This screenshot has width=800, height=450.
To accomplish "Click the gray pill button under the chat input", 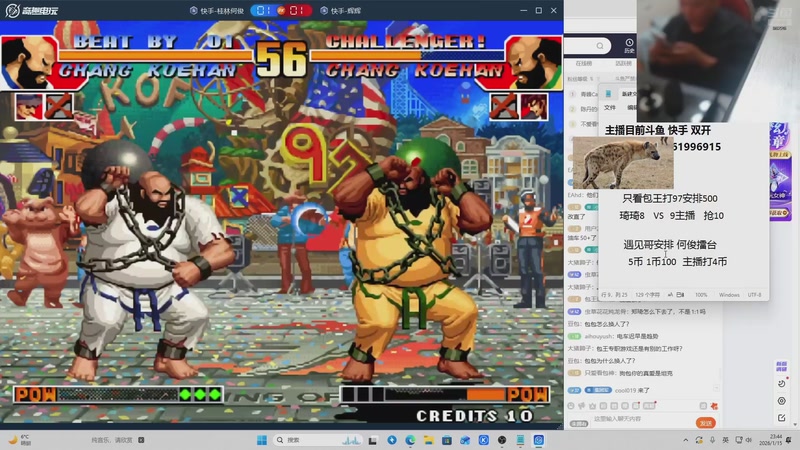I will (x=579, y=423).
